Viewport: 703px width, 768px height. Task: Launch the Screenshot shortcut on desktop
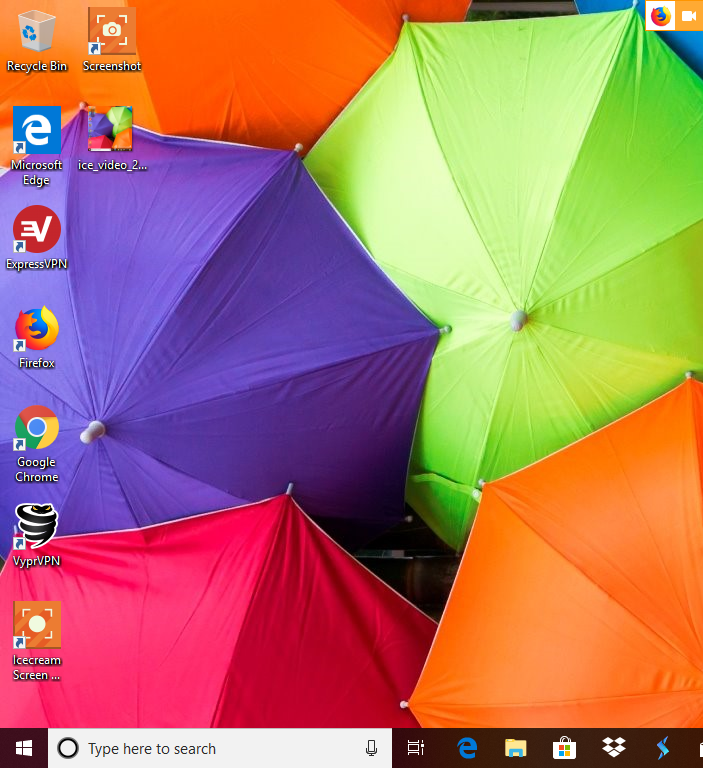tap(112, 30)
